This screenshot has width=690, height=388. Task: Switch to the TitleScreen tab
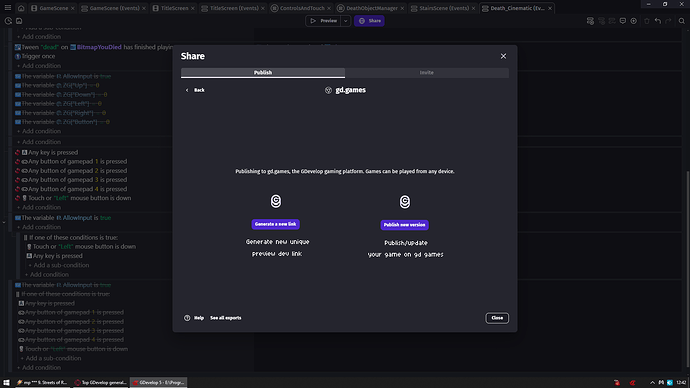point(174,8)
